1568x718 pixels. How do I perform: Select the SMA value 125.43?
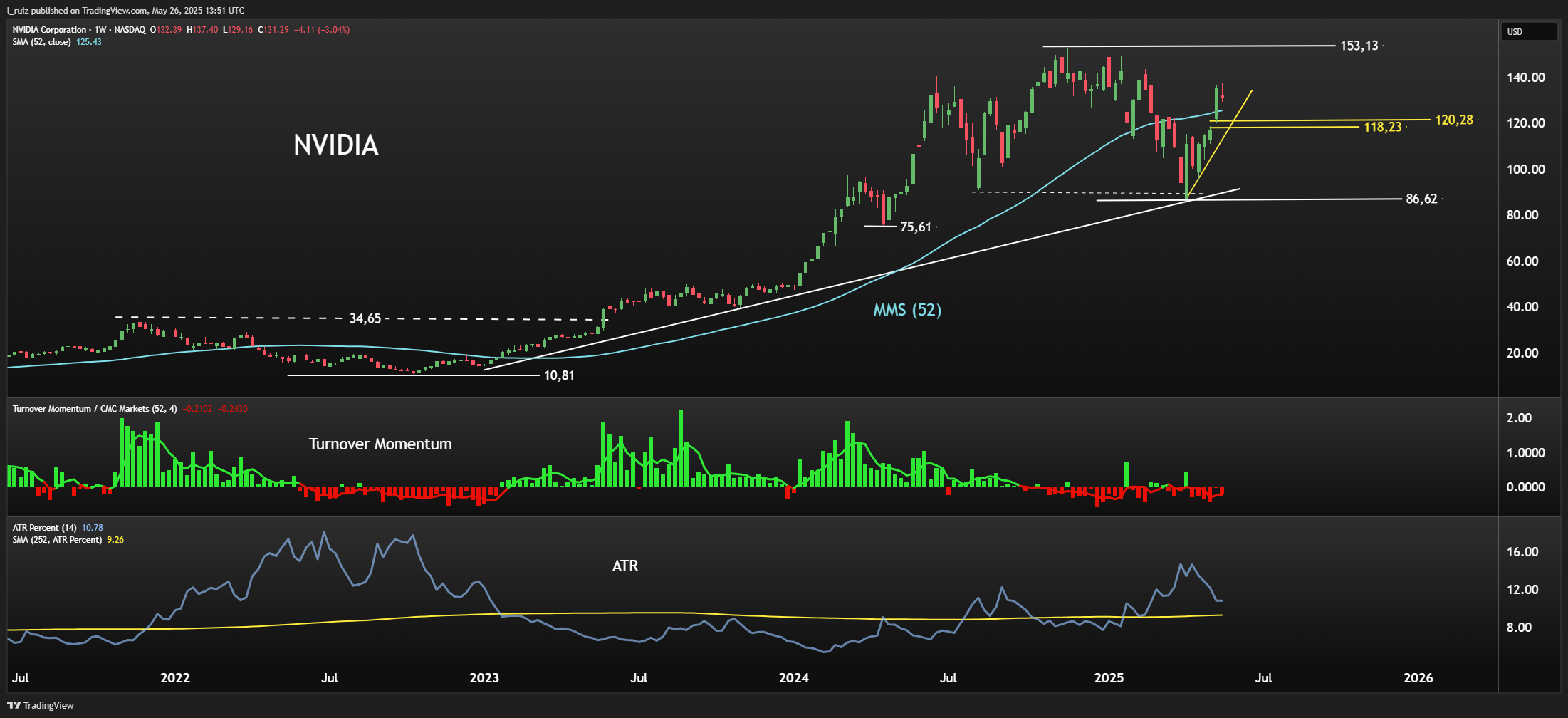coord(89,42)
